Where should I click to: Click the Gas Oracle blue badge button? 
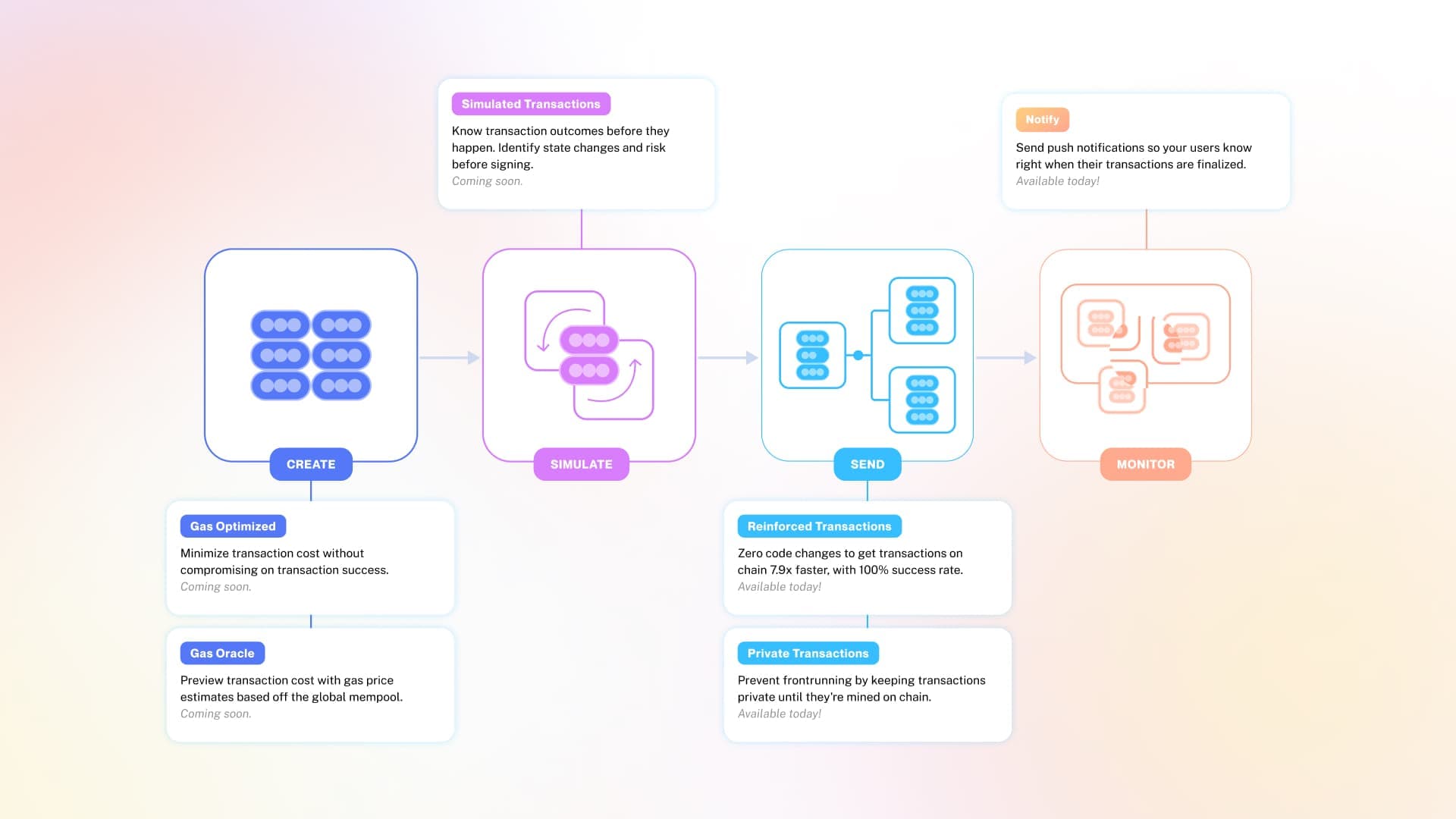pyautogui.click(x=223, y=653)
